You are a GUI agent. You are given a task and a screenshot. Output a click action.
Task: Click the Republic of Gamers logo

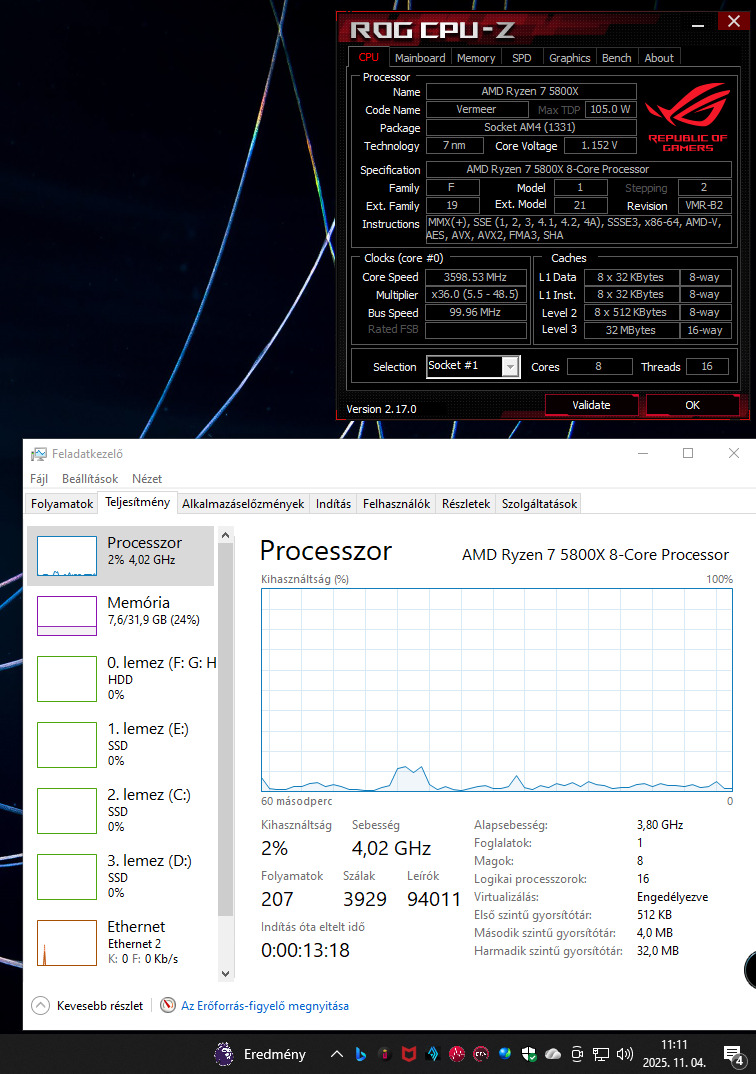coord(688,116)
